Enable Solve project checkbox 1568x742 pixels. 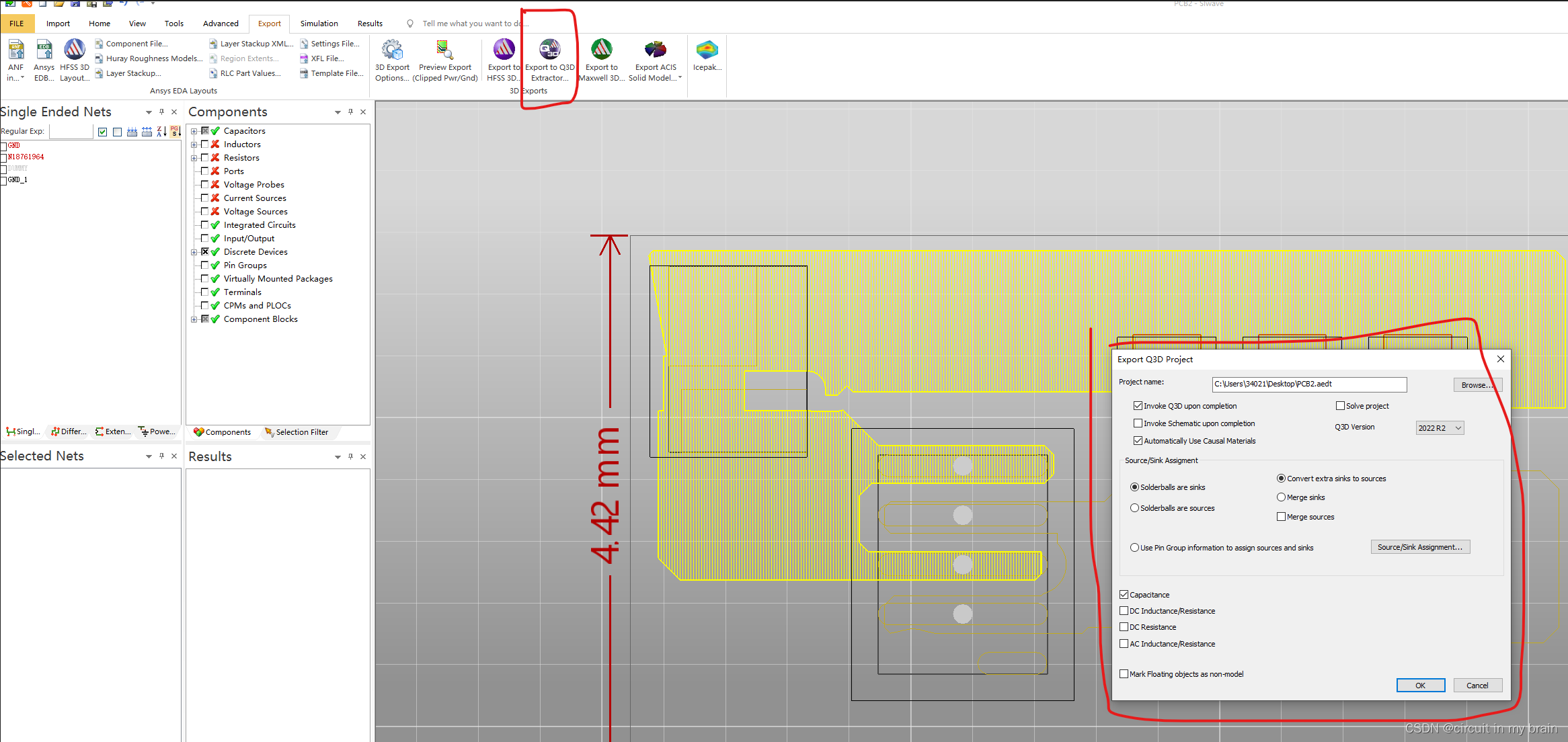[1340, 406]
